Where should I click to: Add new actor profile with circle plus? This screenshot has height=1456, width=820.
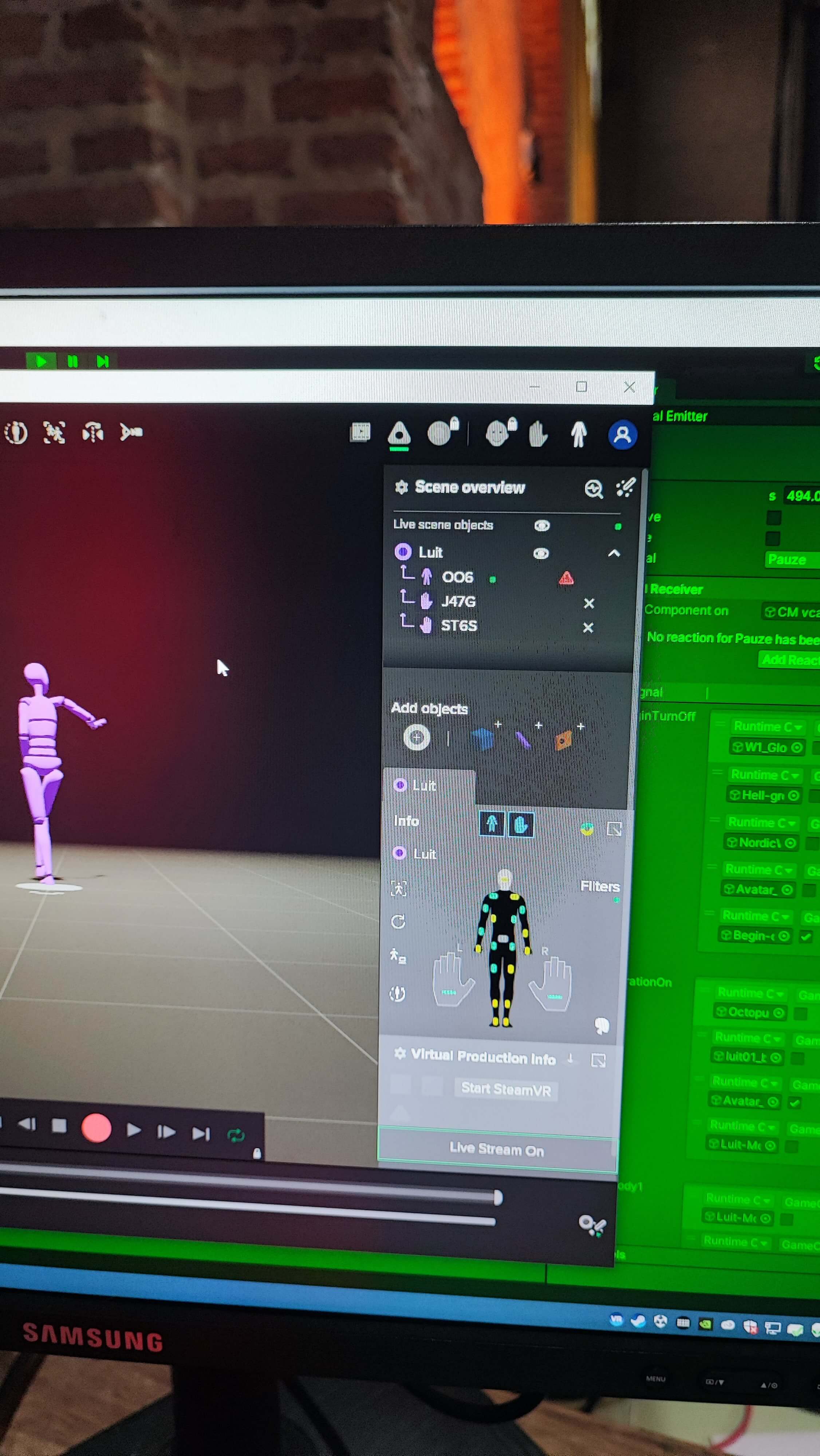417,737
